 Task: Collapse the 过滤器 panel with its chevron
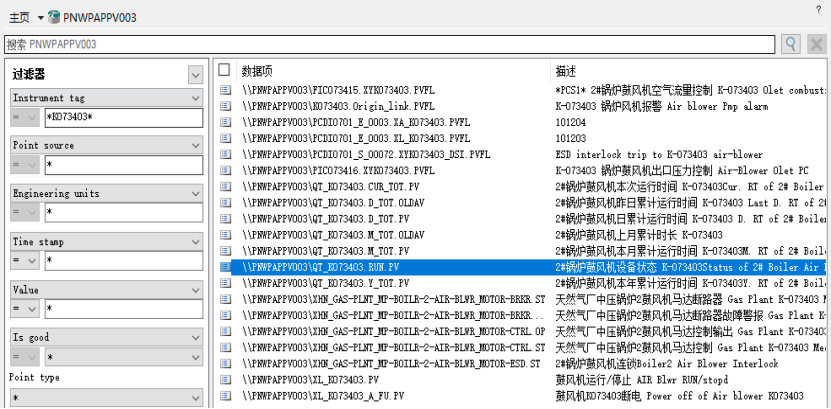pos(195,75)
